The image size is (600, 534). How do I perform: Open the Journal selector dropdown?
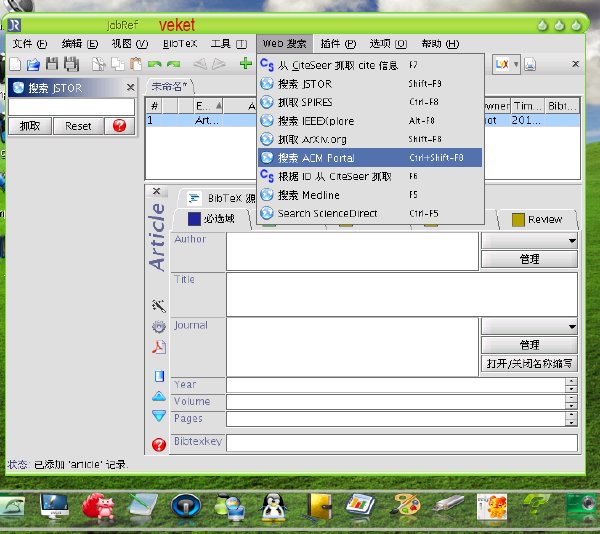click(x=529, y=326)
